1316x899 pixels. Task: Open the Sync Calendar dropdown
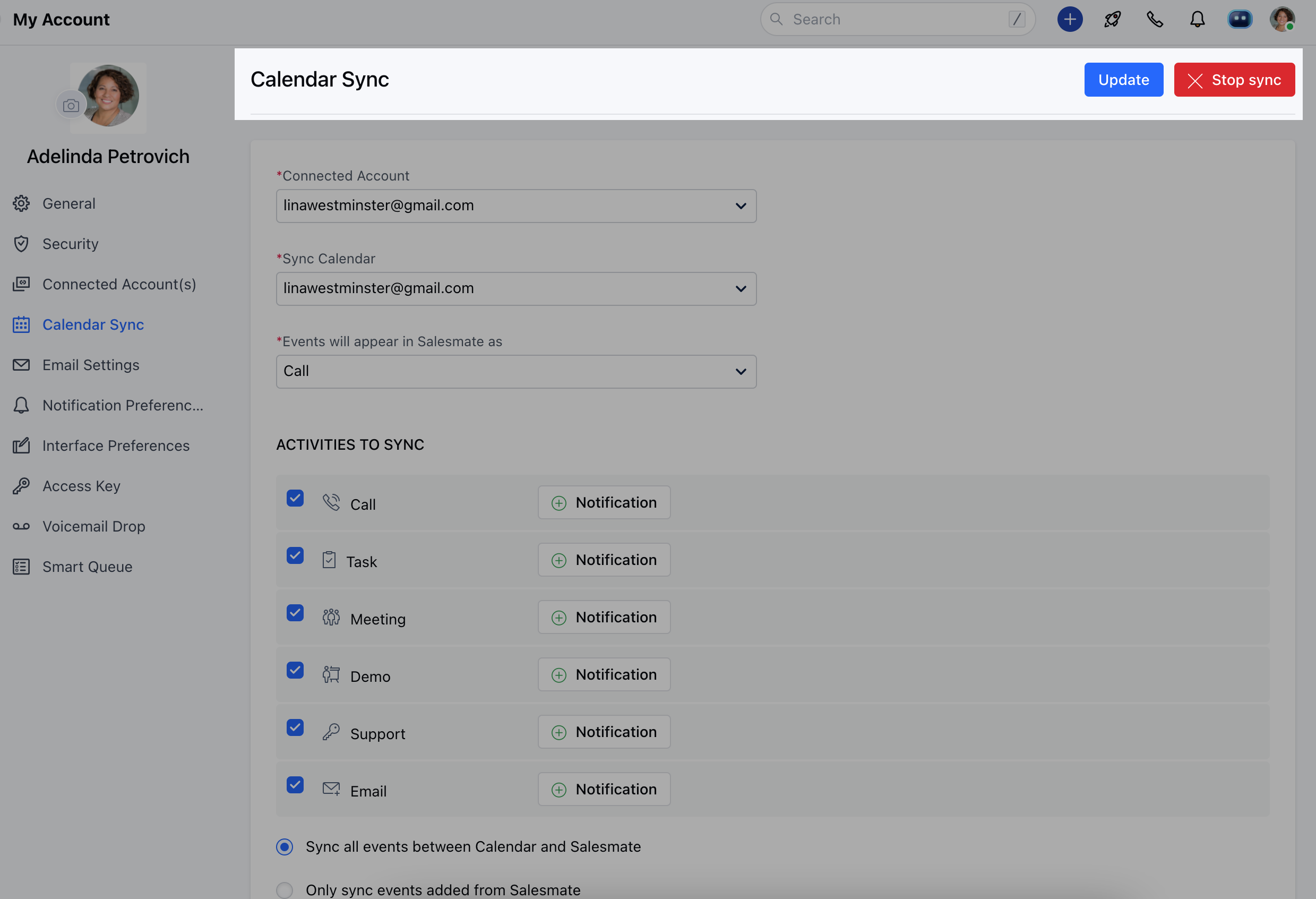click(516, 288)
